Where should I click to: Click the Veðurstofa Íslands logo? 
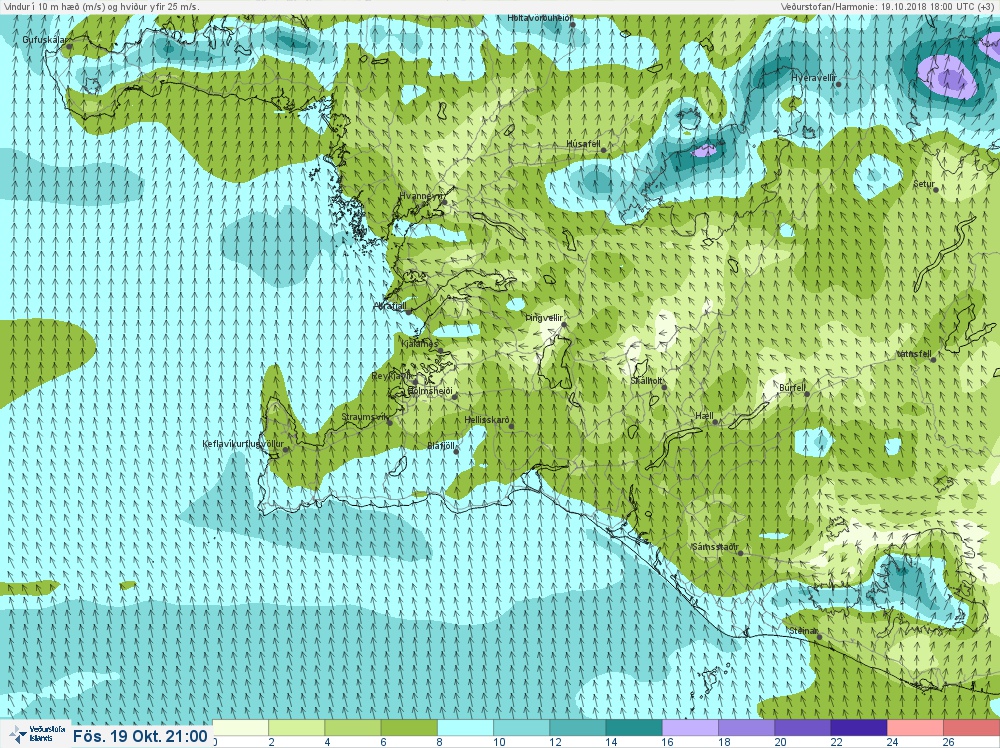pyautogui.click(x=37, y=733)
